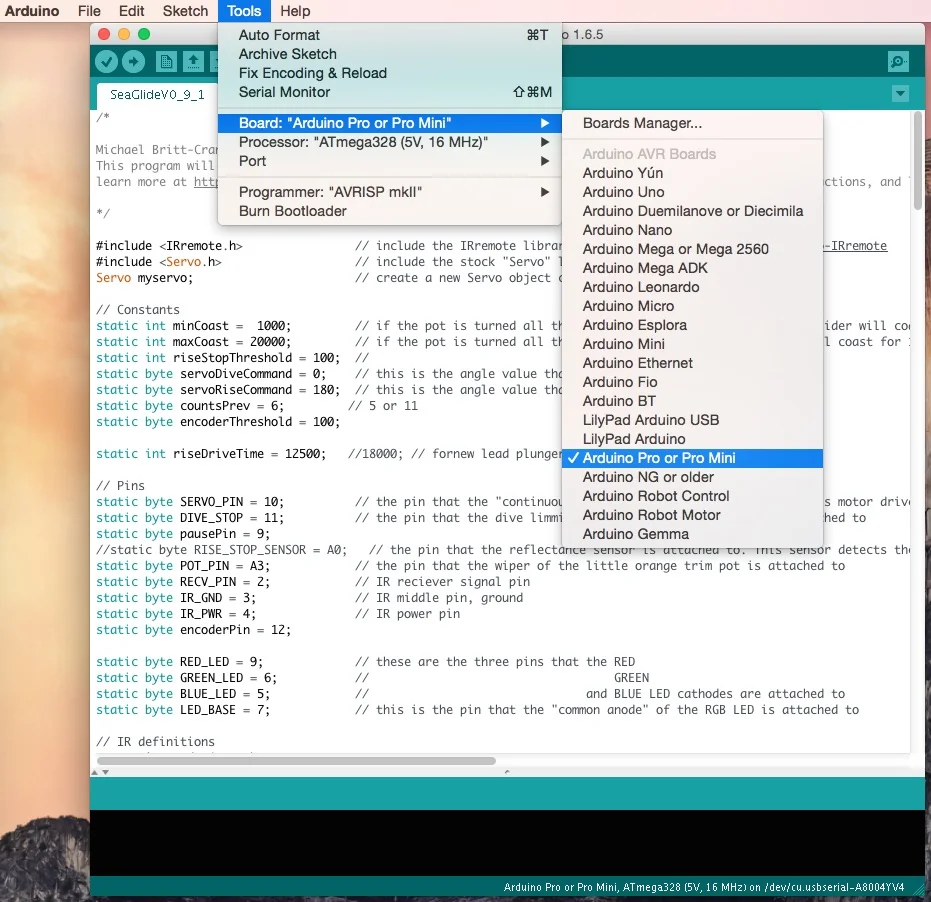Viewport: 931px width, 902px height.
Task: Choose Arduino Gemma board
Action: [692, 534]
